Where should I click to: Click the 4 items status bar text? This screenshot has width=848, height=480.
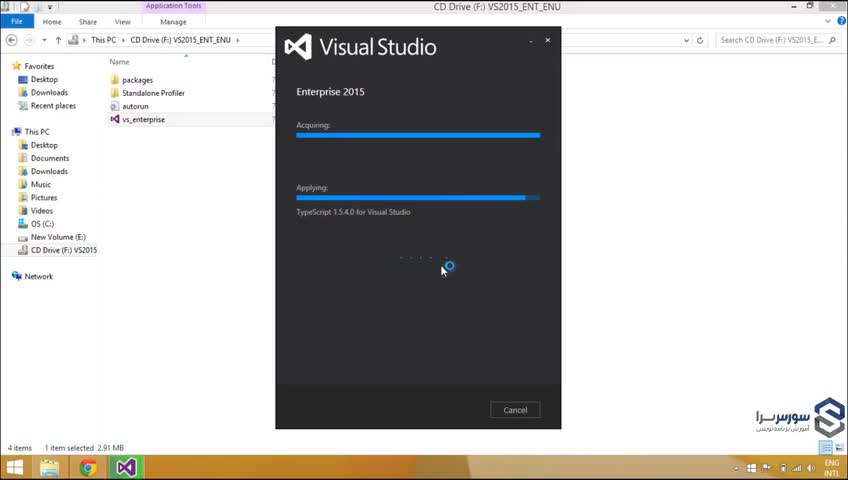[x=19, y=448]
